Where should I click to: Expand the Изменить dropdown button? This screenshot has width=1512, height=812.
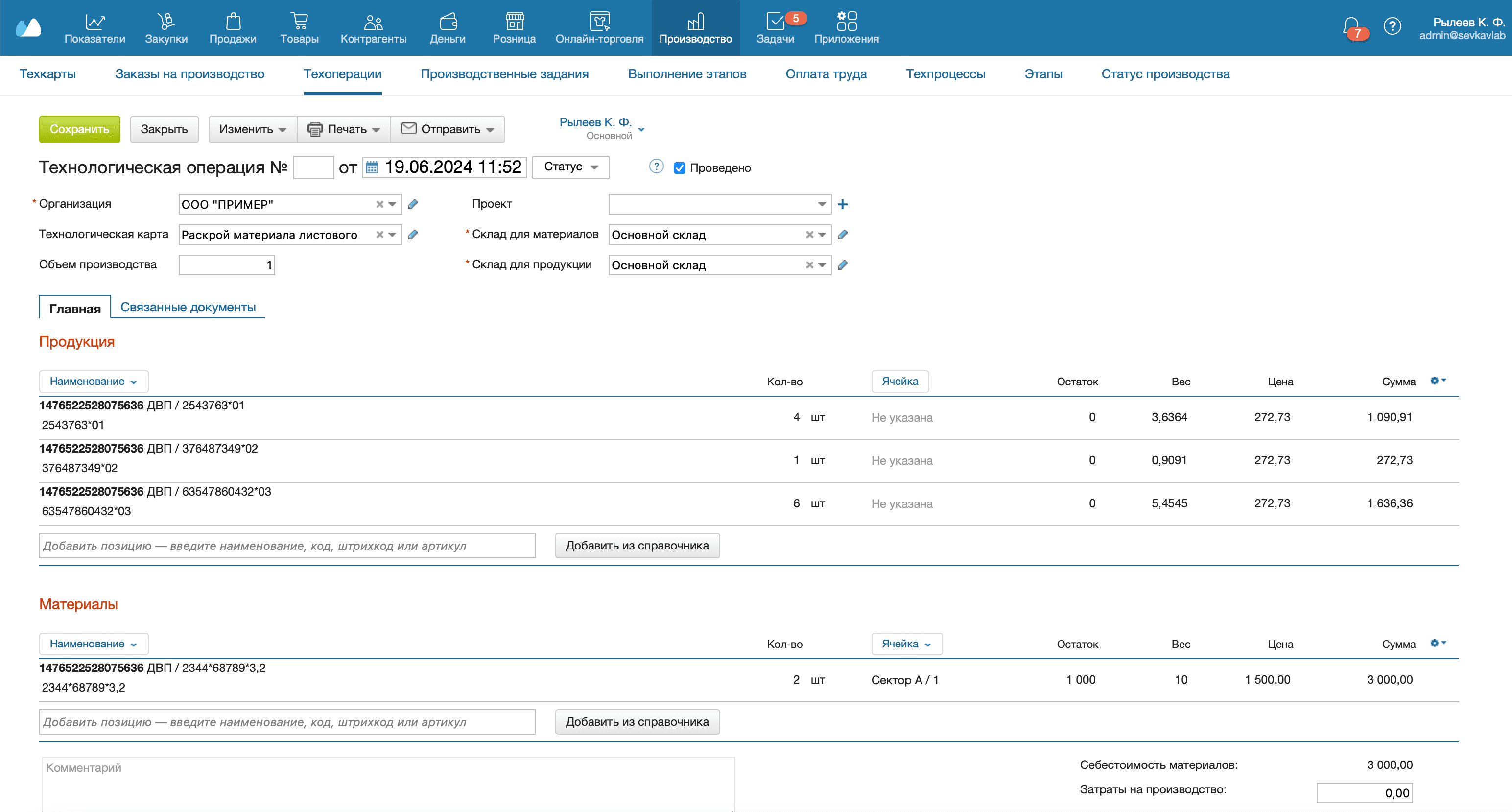(x=252, y=129)
